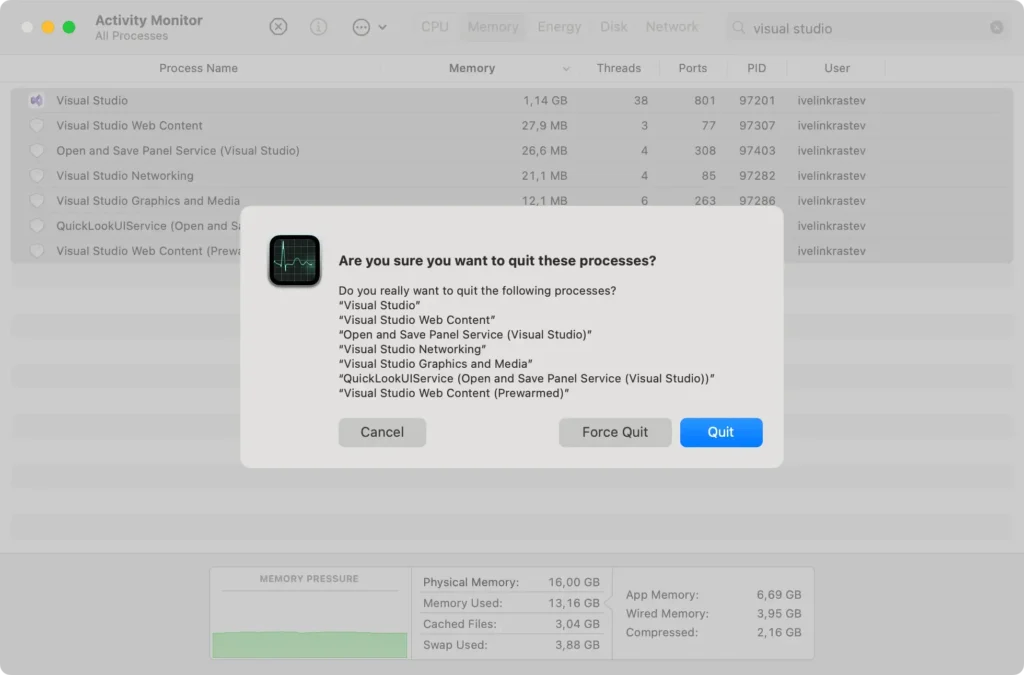Sort by the Process Name column header
This screenshot has width=1024, height=675.
click(x=199, y=68)
